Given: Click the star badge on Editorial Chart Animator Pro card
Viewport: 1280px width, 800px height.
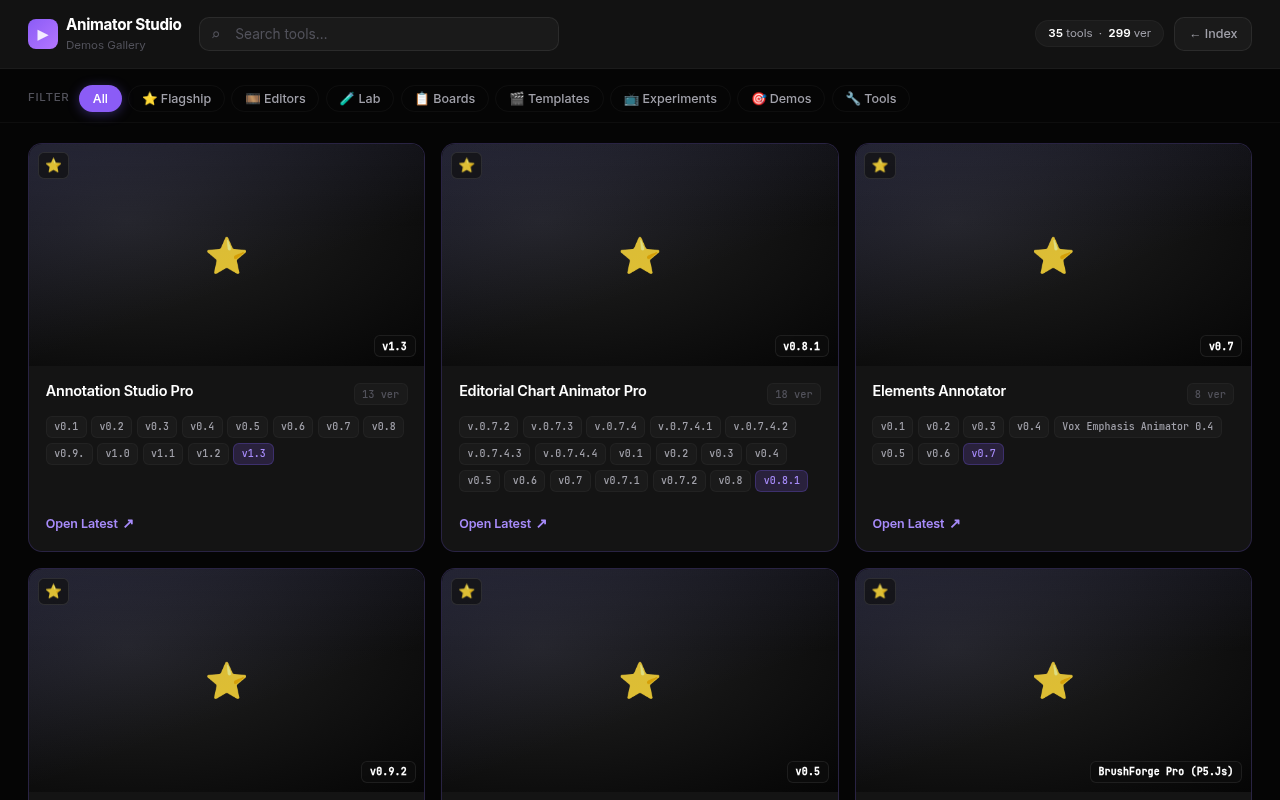Looking at the screenshot, I should (466, 165).
